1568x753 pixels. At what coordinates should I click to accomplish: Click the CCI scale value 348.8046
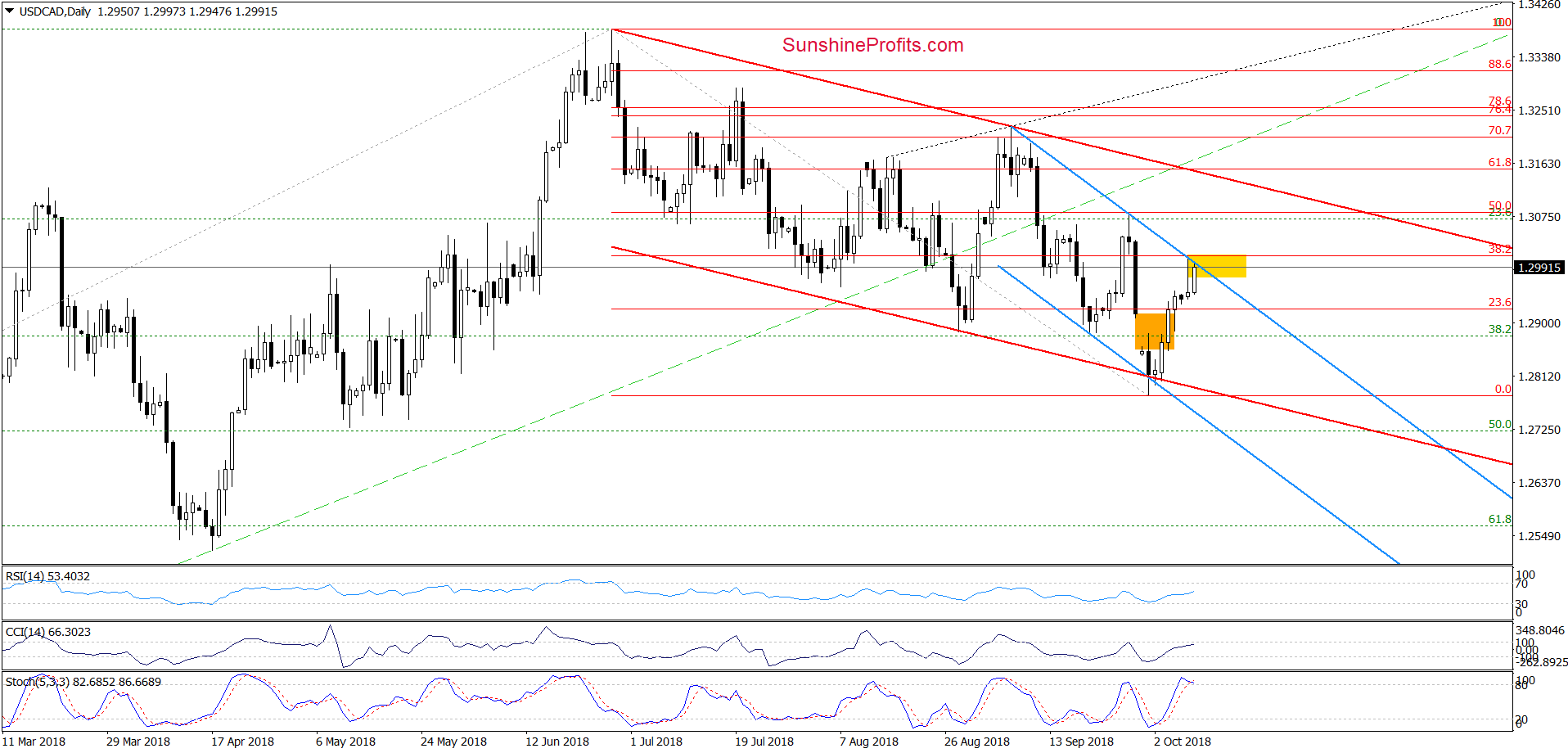pos(1540,630)
